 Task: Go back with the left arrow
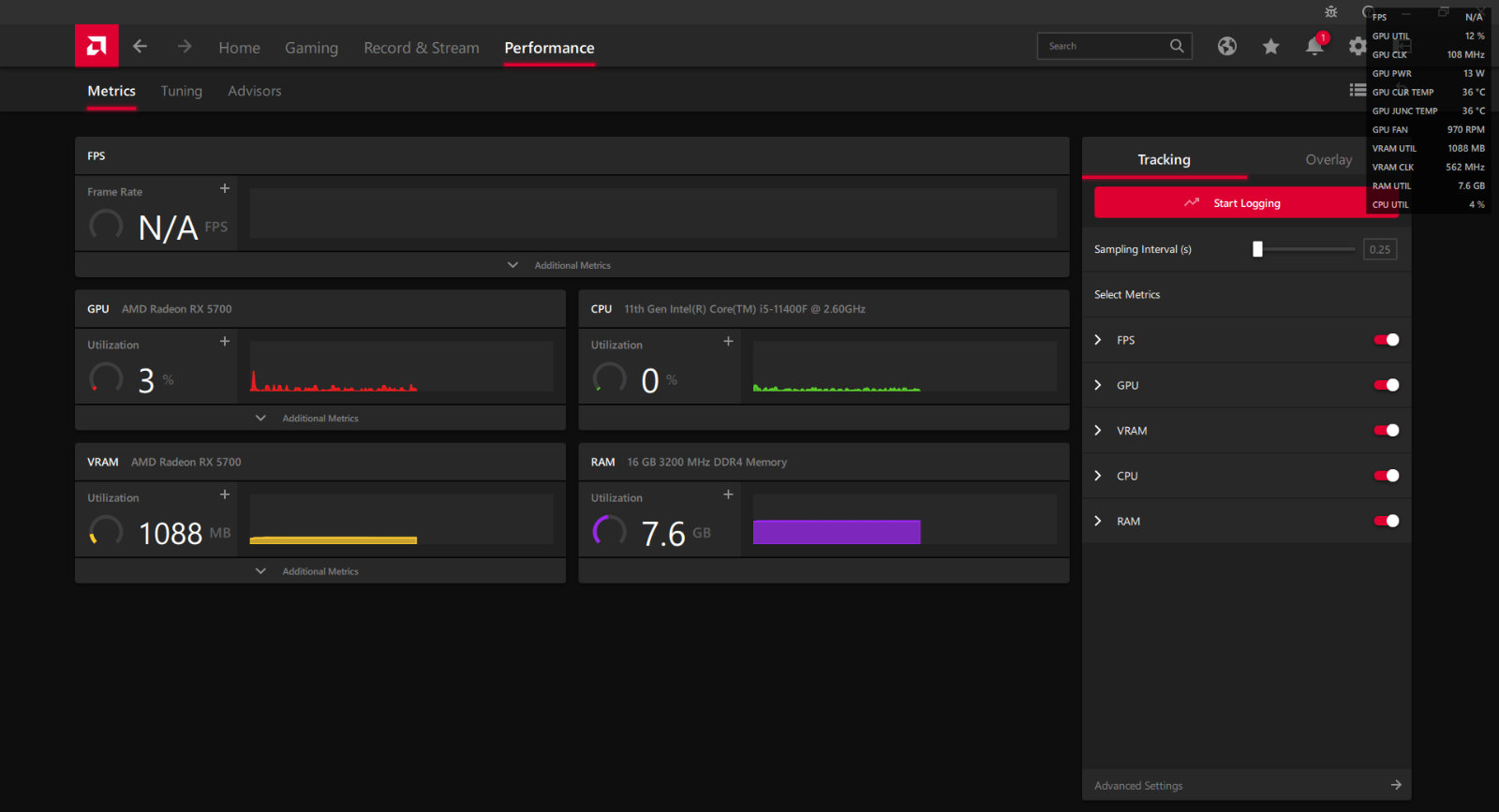pyautogui.click(x=141, y=46)
